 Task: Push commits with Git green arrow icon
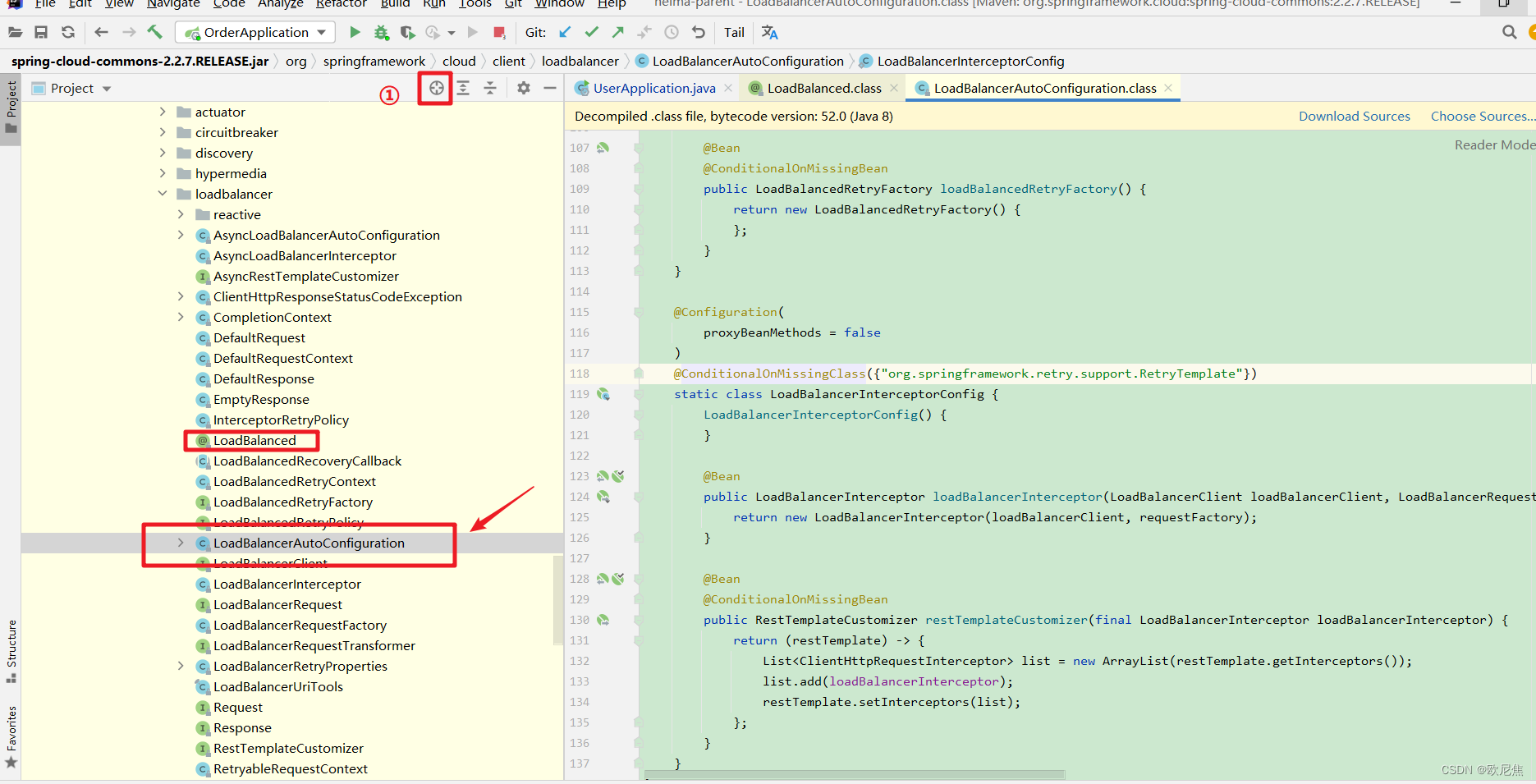tap(618, 32)
